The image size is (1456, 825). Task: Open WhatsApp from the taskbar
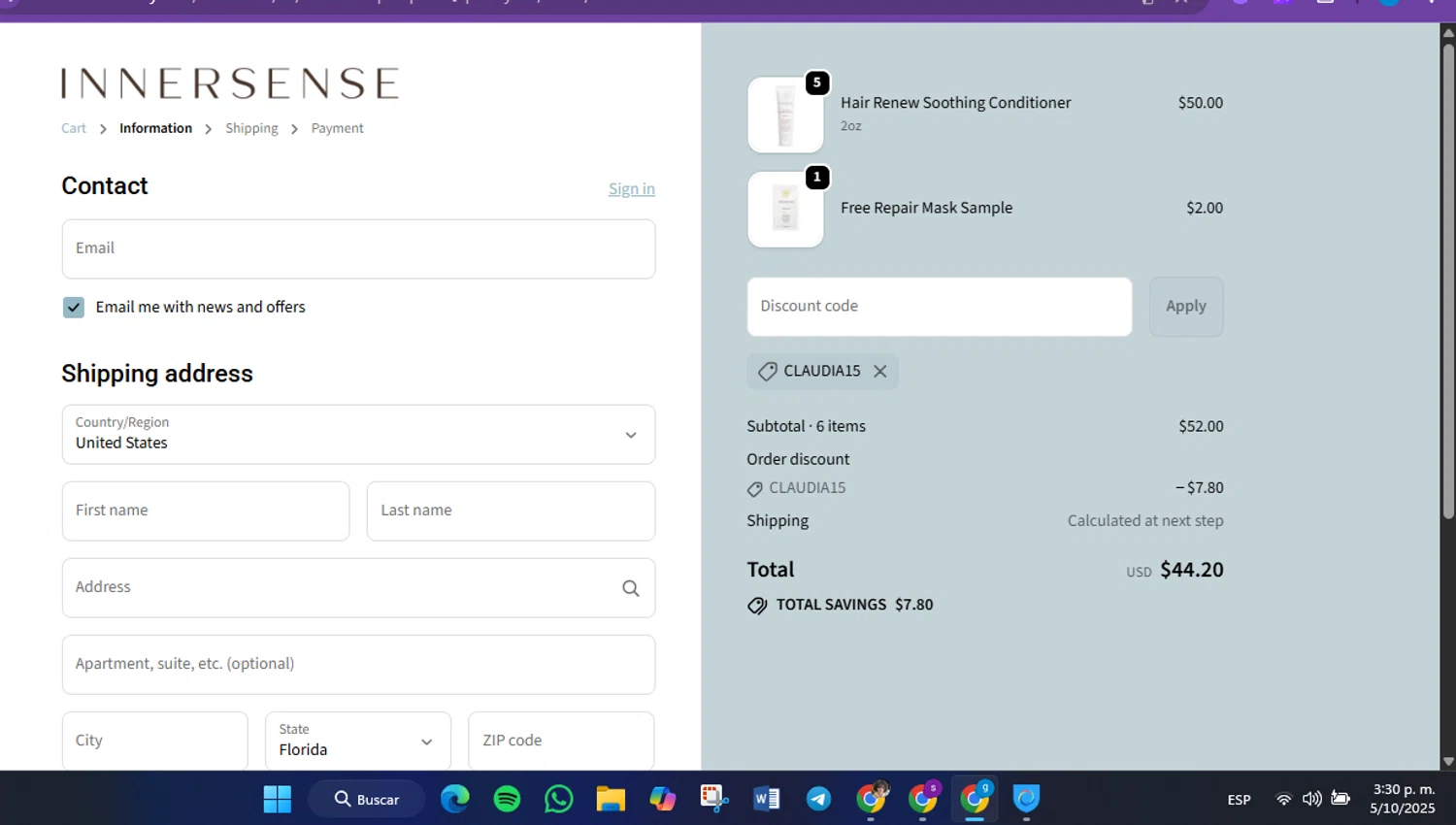(559, 799)
